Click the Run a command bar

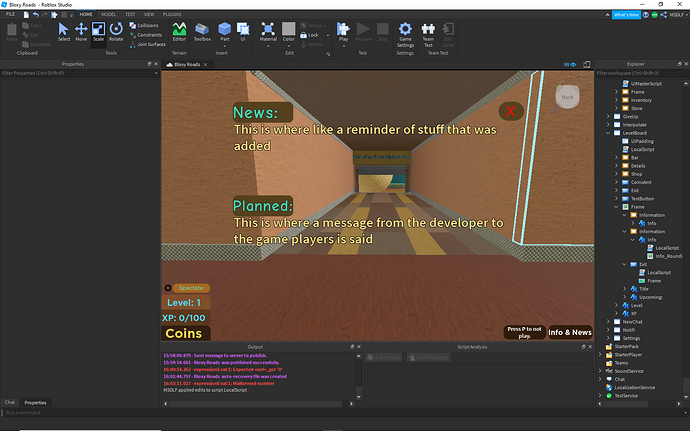click(x=343, y=413)
